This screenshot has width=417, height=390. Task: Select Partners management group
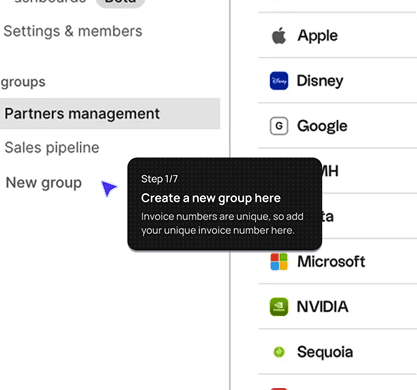[110, 114]
